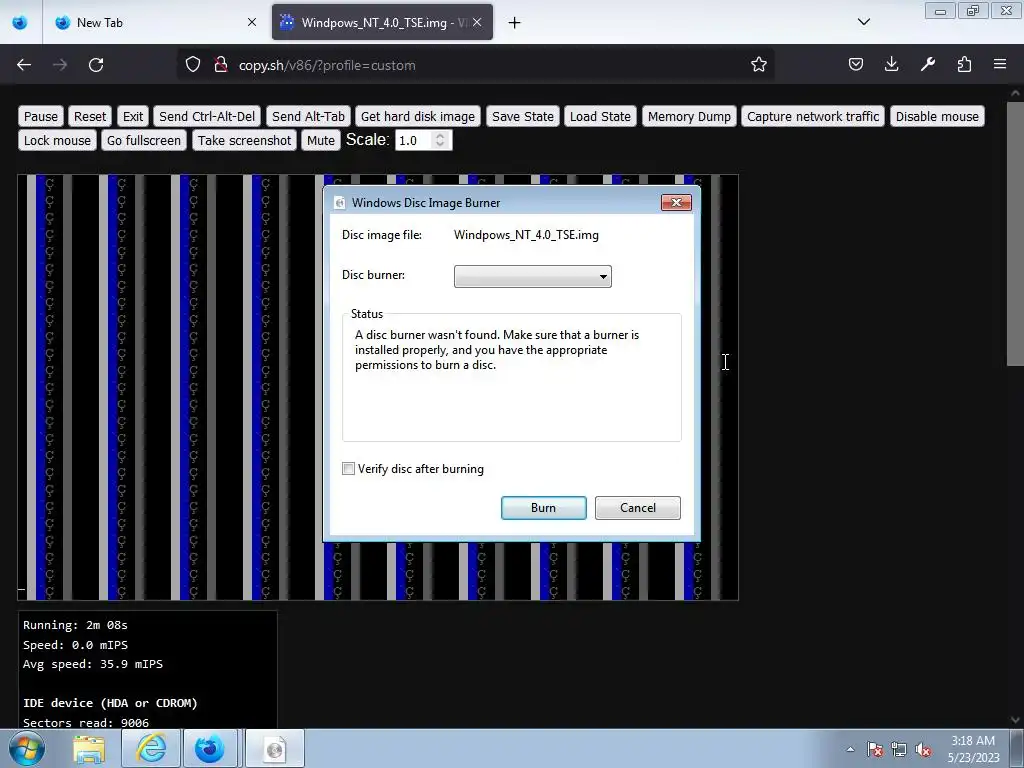
Task: Open the wrench developer tools icon
Action: click(x=927, y=65)
